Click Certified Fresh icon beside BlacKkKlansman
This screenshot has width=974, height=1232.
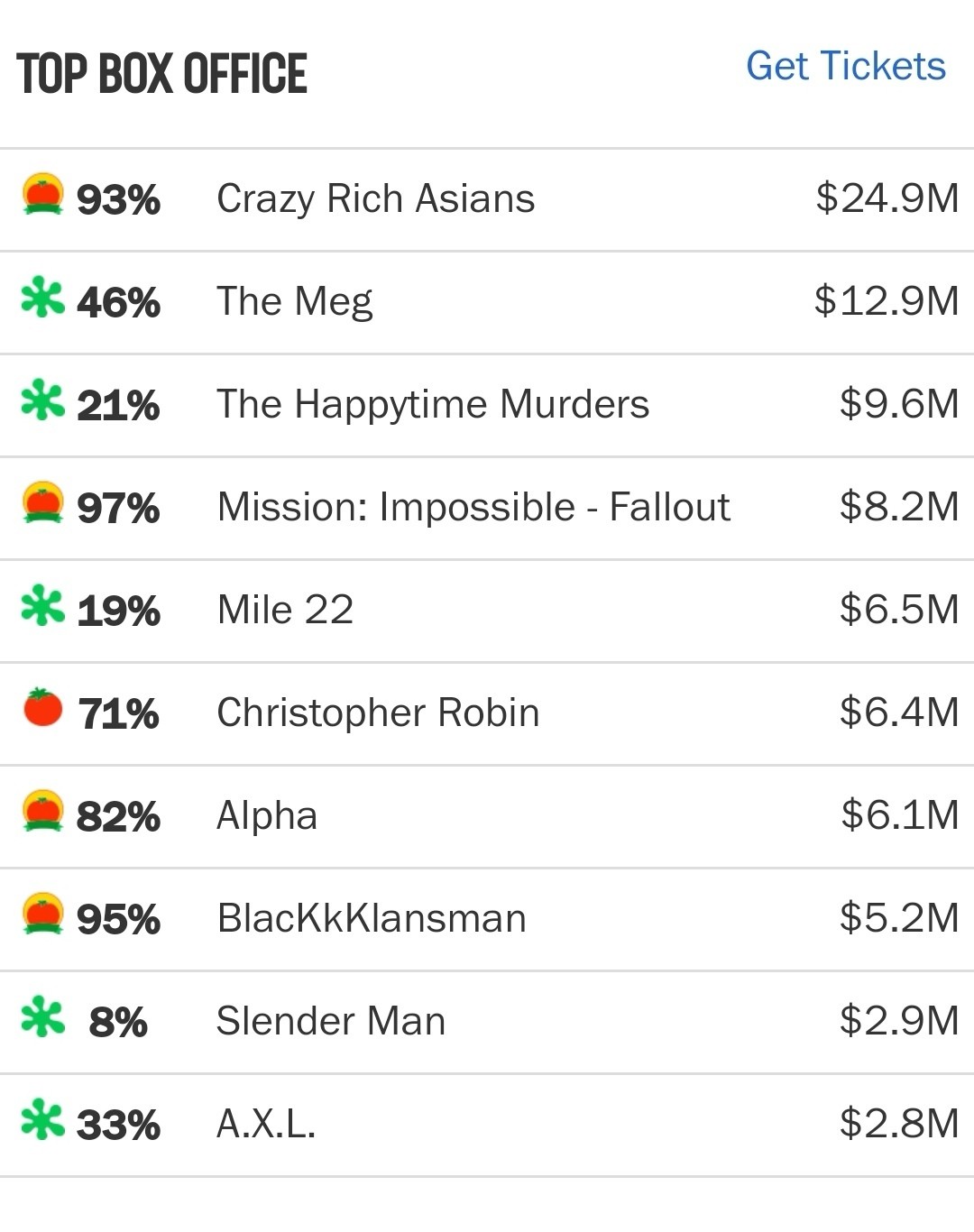43,915
